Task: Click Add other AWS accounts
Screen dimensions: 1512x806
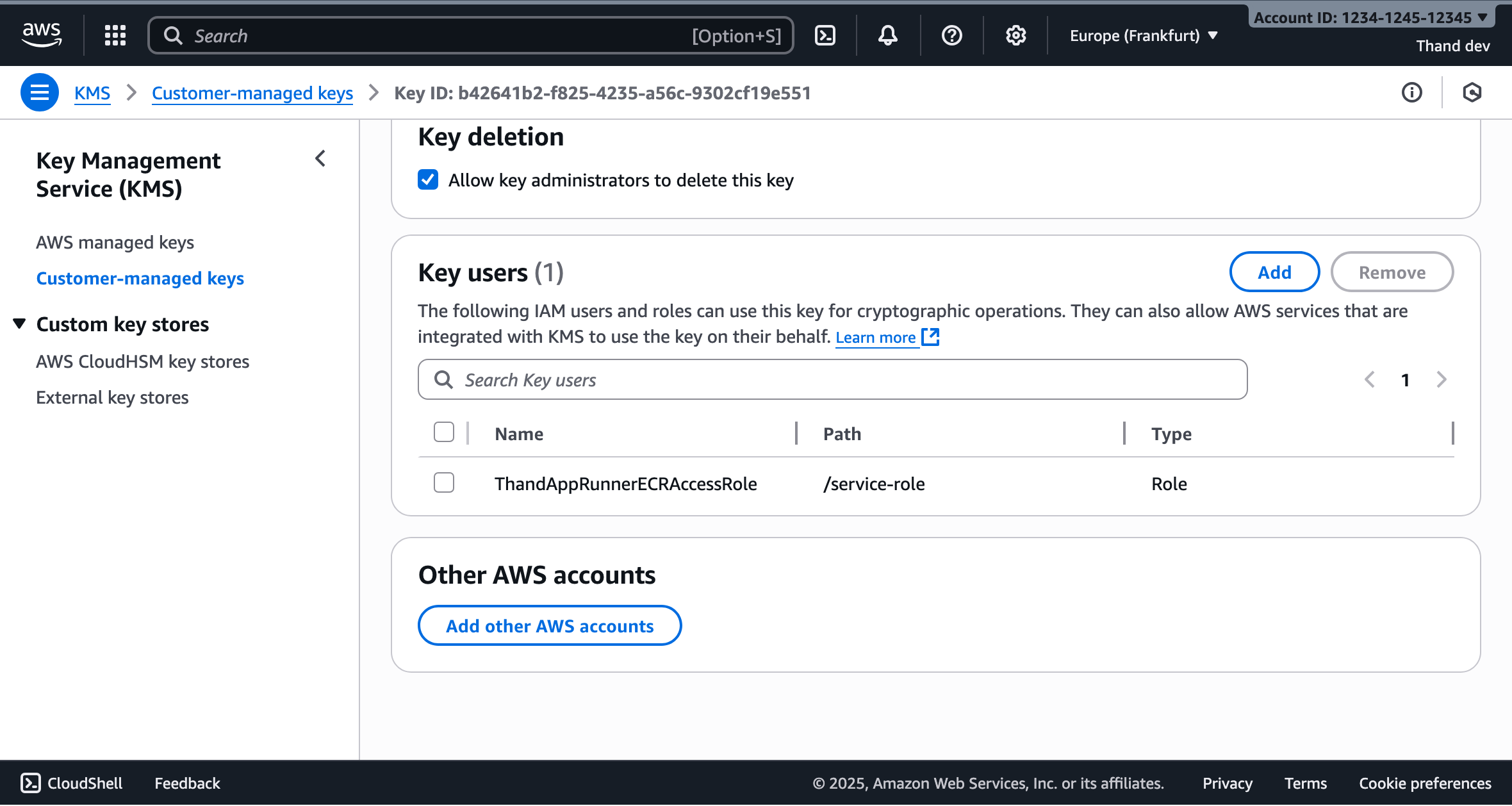Action: tap(550, 625)
